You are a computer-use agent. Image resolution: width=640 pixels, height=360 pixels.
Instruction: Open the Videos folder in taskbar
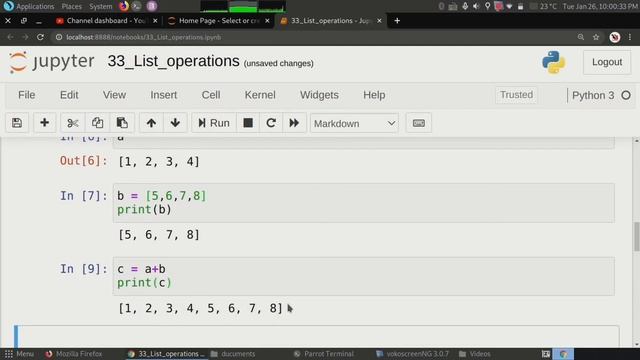point(475,354)
